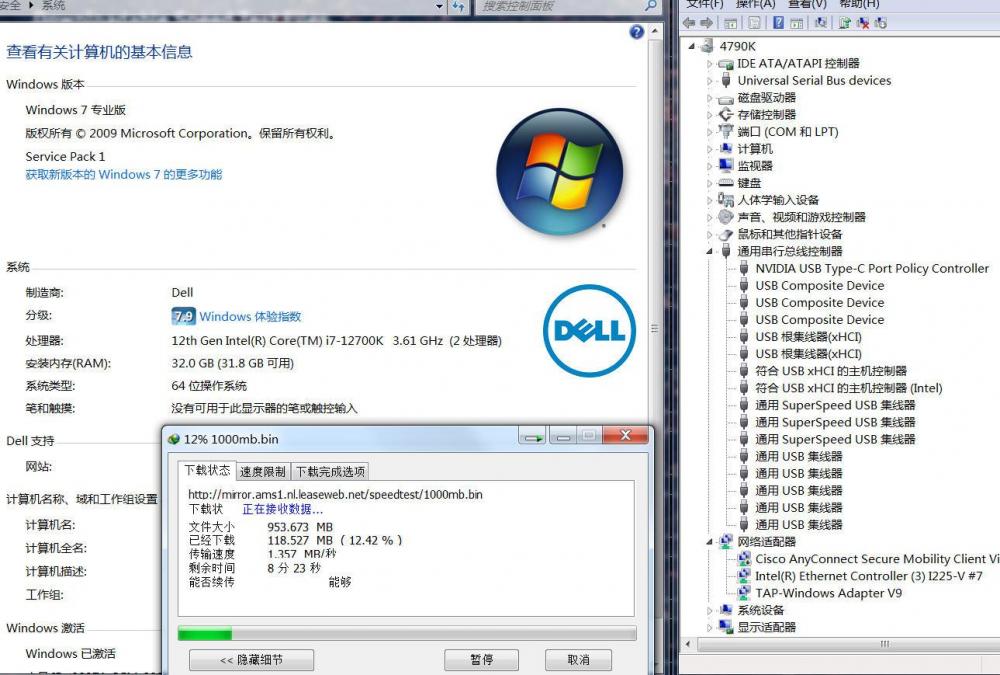
Task: Click the uninstall device red-X toolbar icon
Action: pos(863,23)
